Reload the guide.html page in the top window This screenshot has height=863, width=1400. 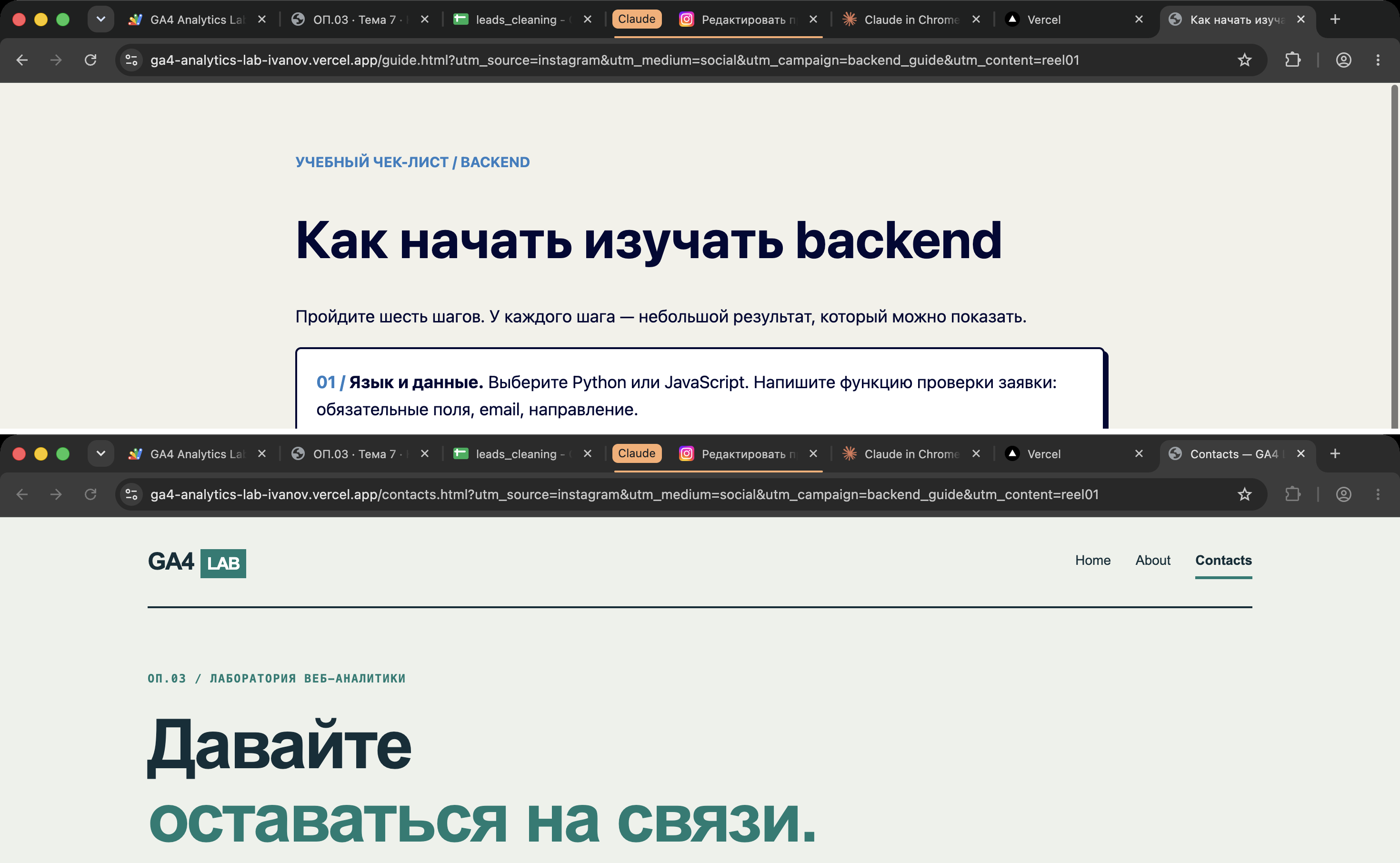click(90, 60)
